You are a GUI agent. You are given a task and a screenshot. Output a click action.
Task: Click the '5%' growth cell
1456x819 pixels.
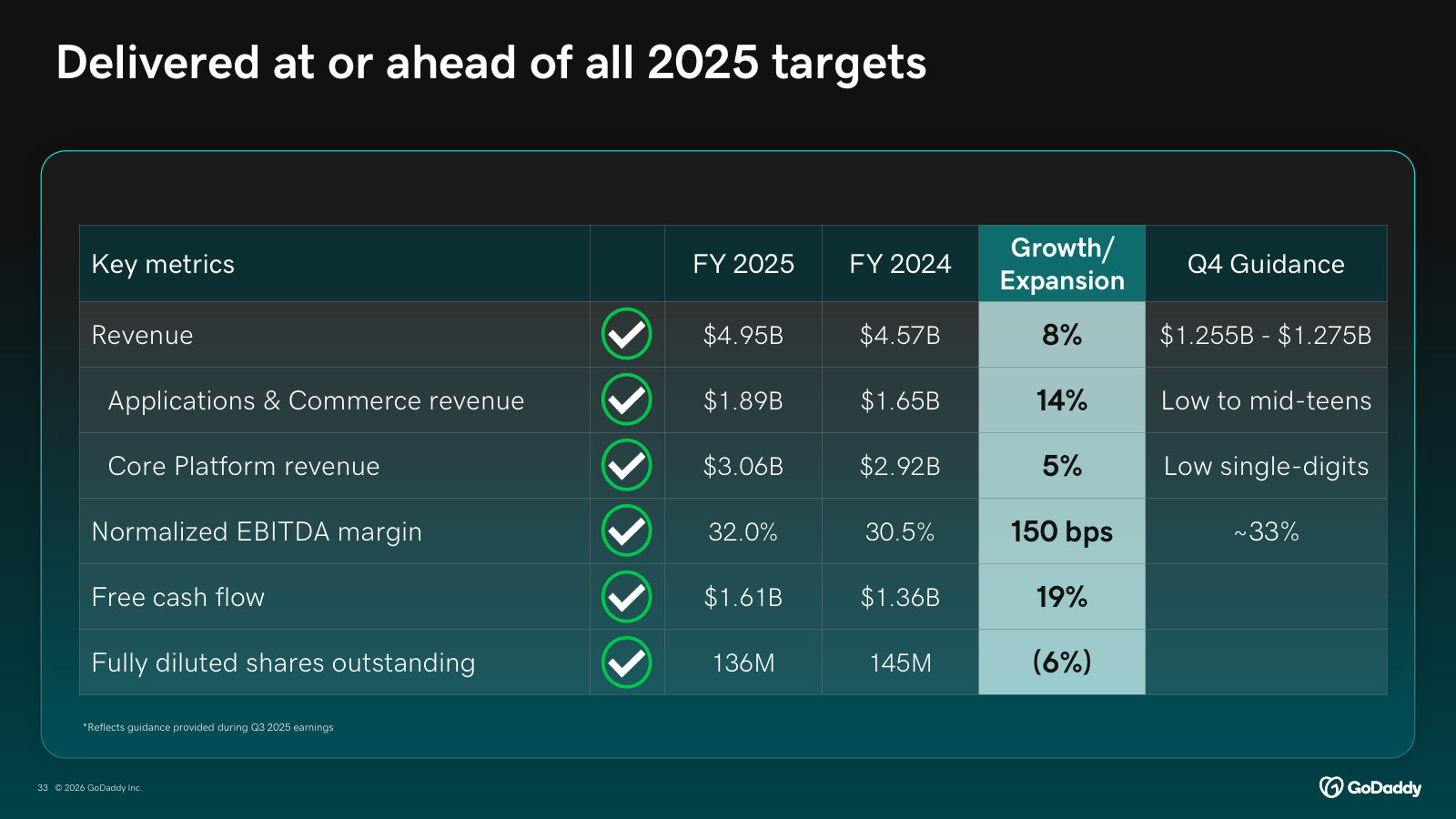1062,466
